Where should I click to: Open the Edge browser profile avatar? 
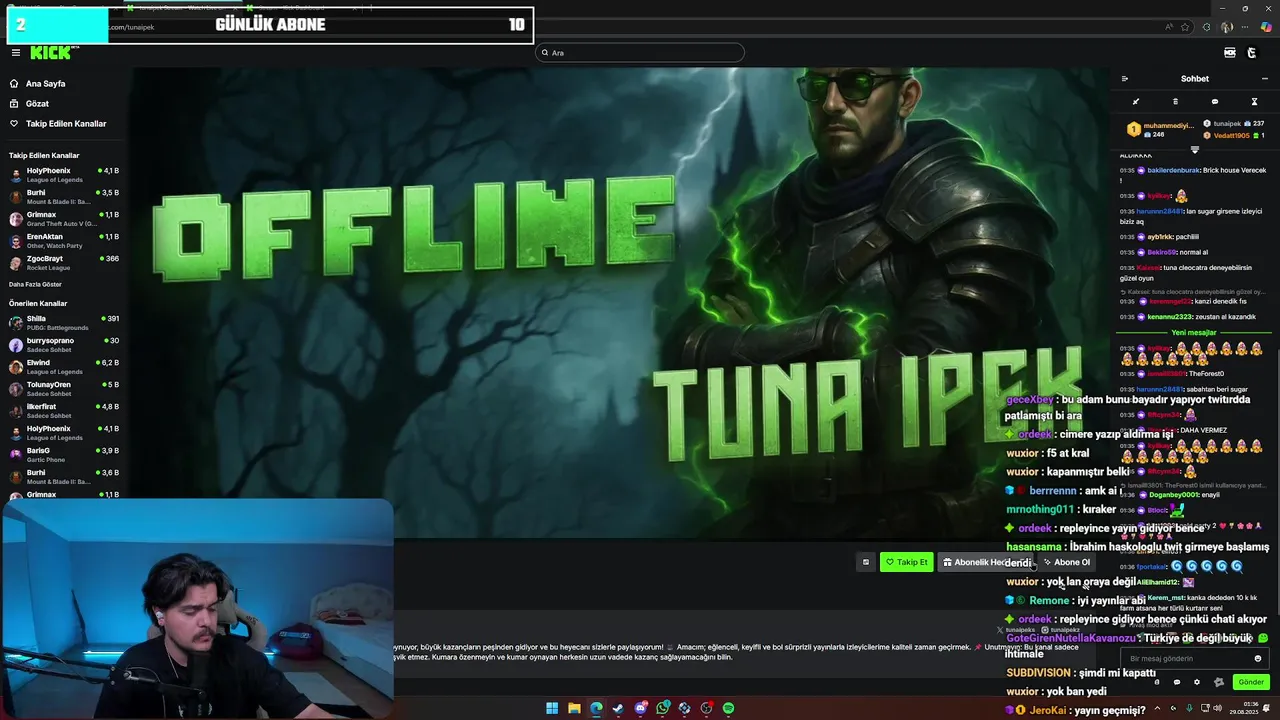[x=1227, y=27]
